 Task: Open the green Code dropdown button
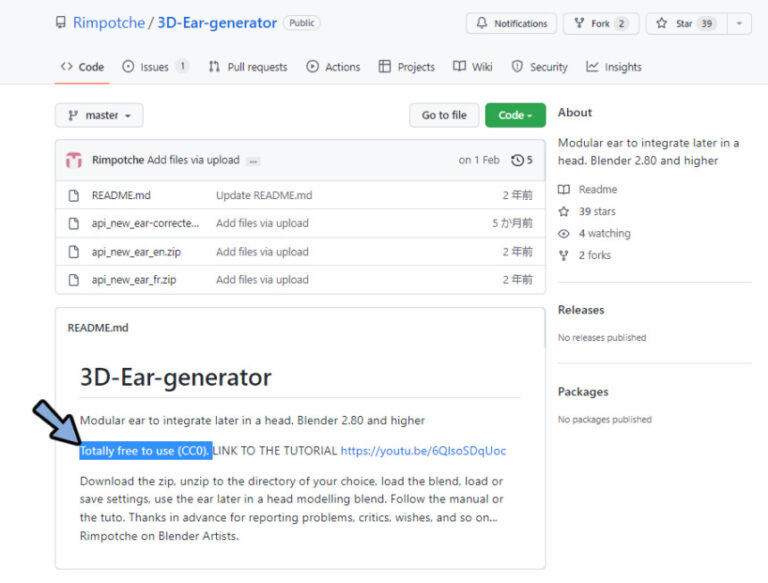pyautogui.click(x=515, y=115)
